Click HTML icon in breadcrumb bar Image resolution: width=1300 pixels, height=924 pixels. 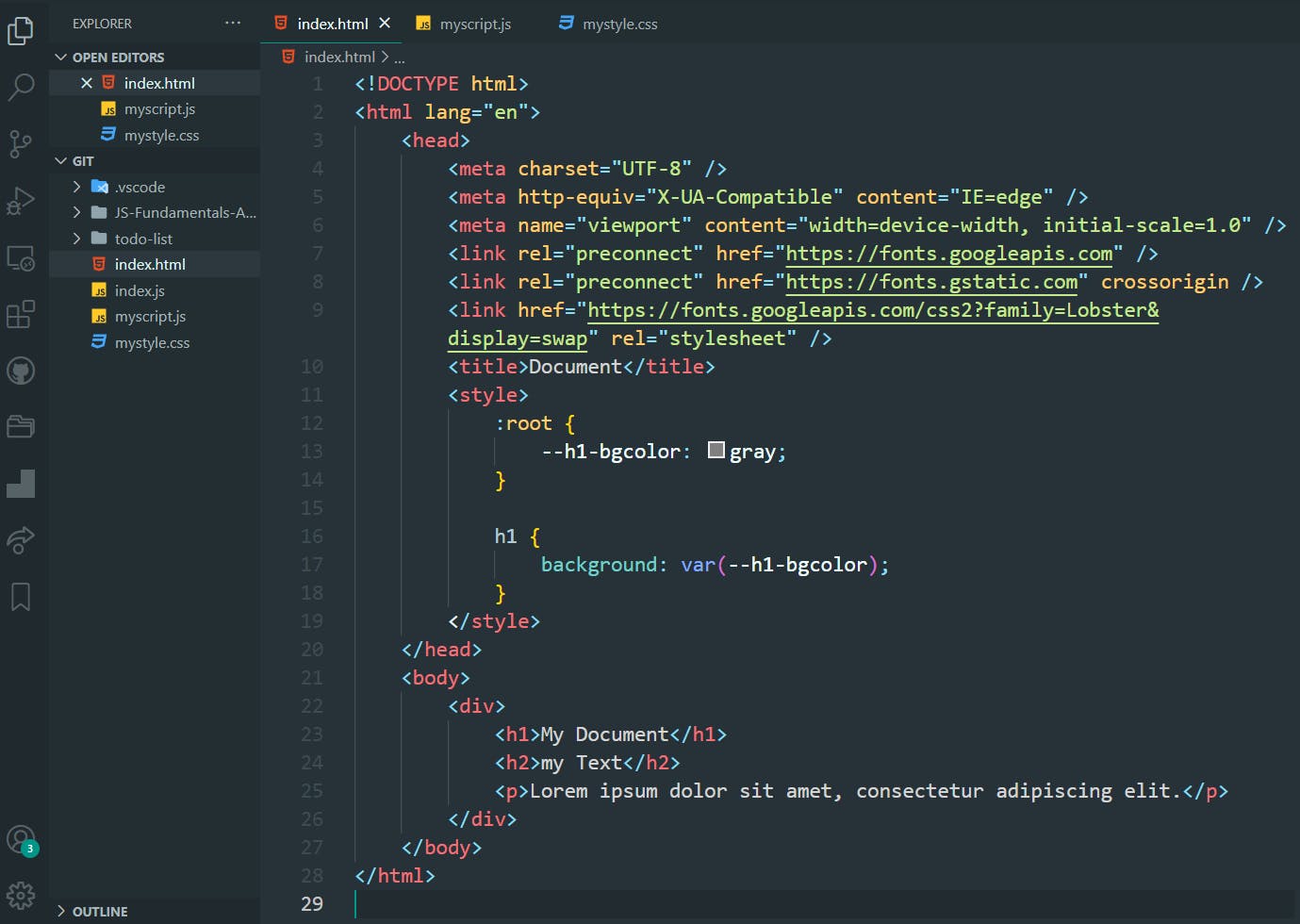pos(288,57)
